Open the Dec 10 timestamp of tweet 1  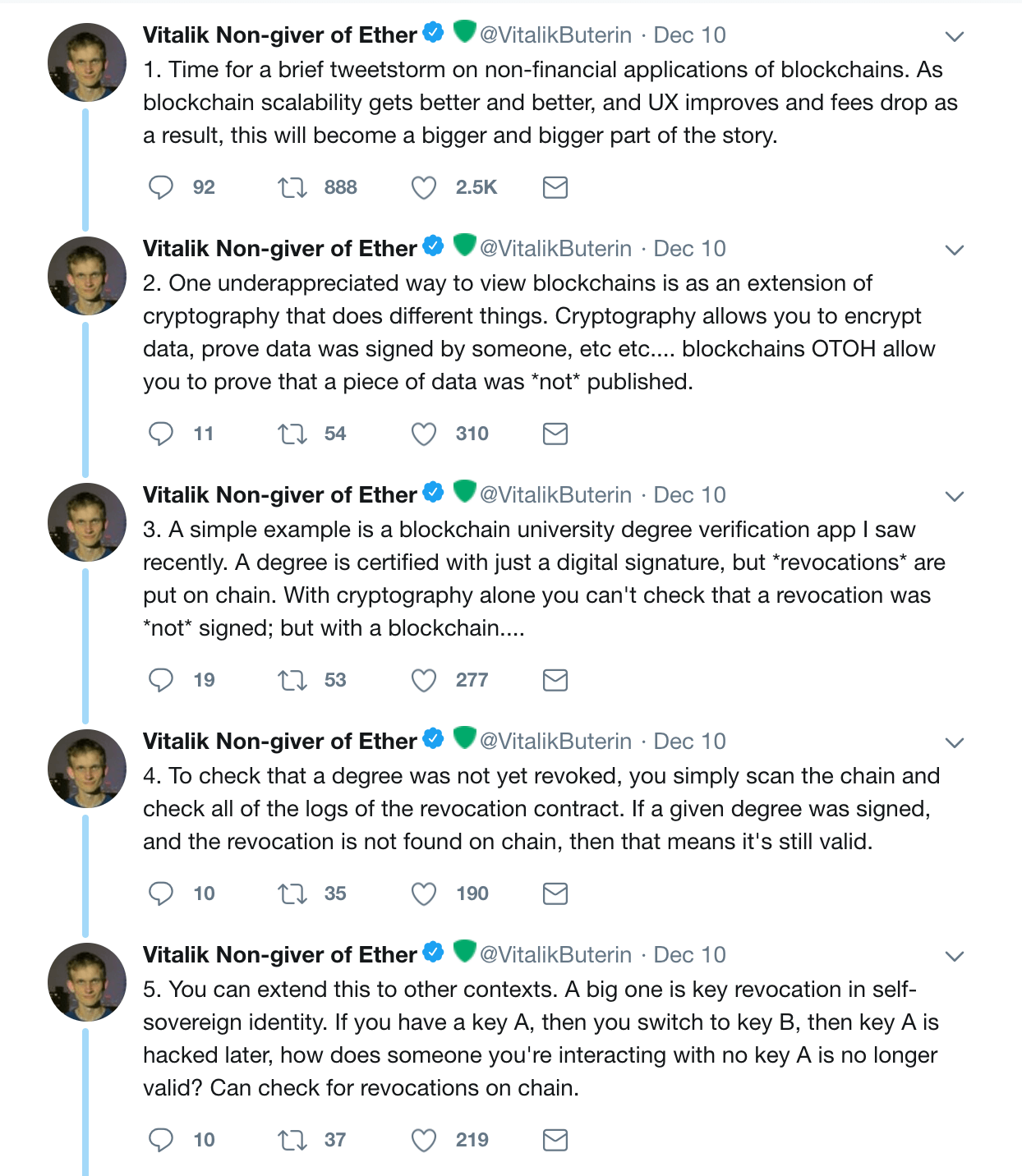(x=690, y=35)
